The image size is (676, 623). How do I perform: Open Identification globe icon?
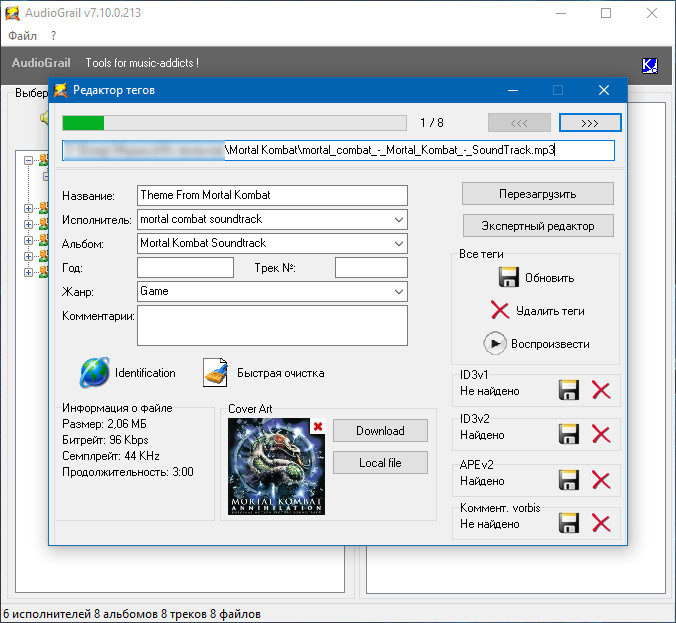[94, 372]
